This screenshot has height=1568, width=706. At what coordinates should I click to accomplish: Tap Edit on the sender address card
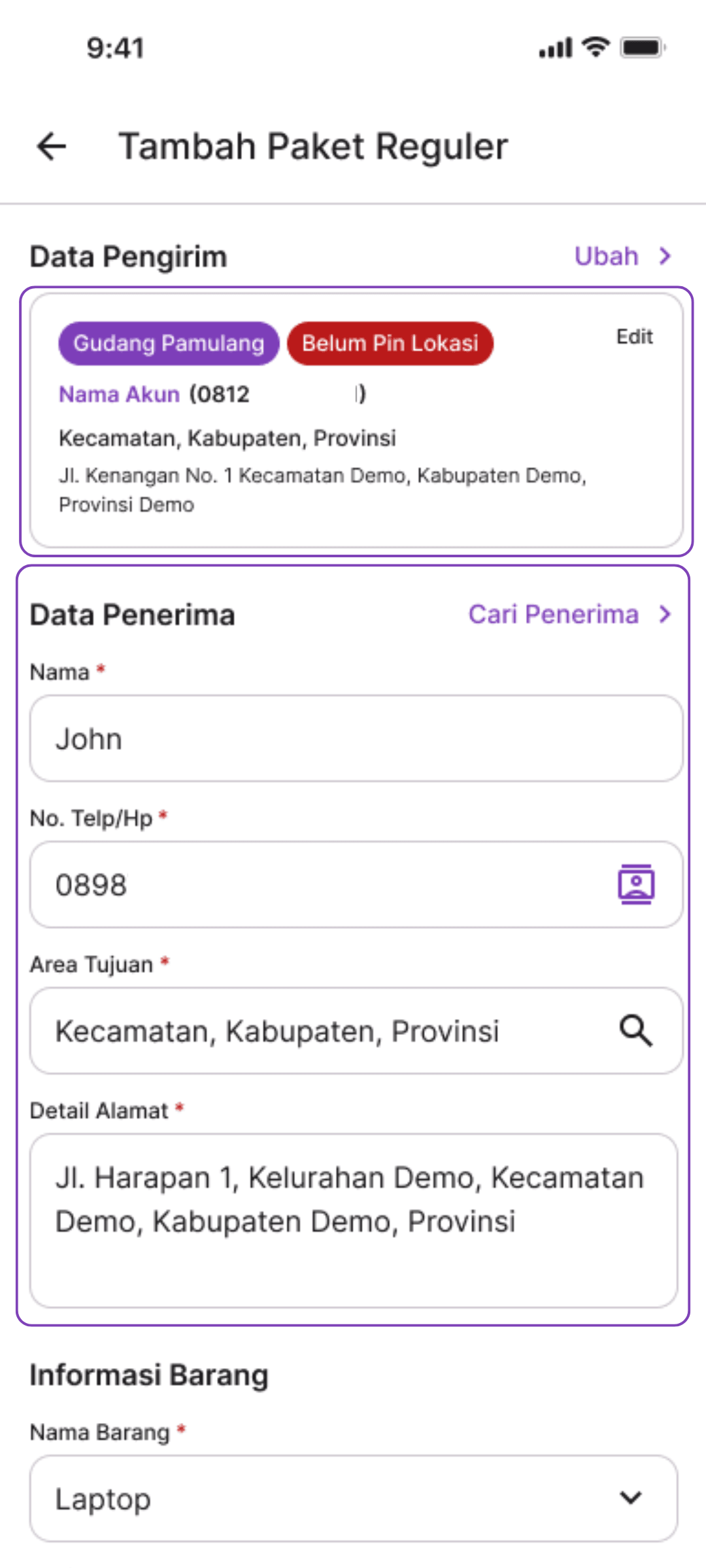coord(635,336)
